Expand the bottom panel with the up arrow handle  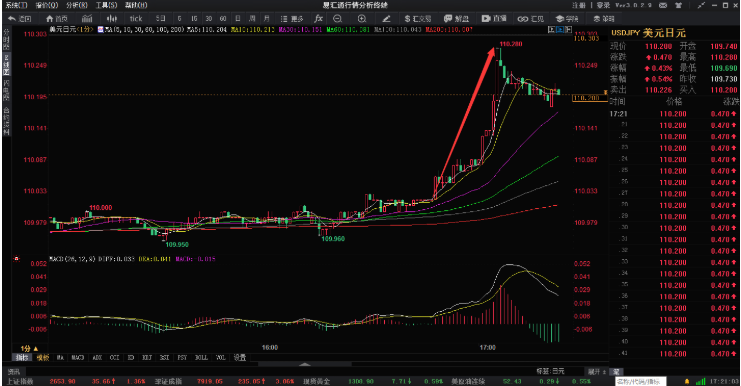click(x=305, y=364)
